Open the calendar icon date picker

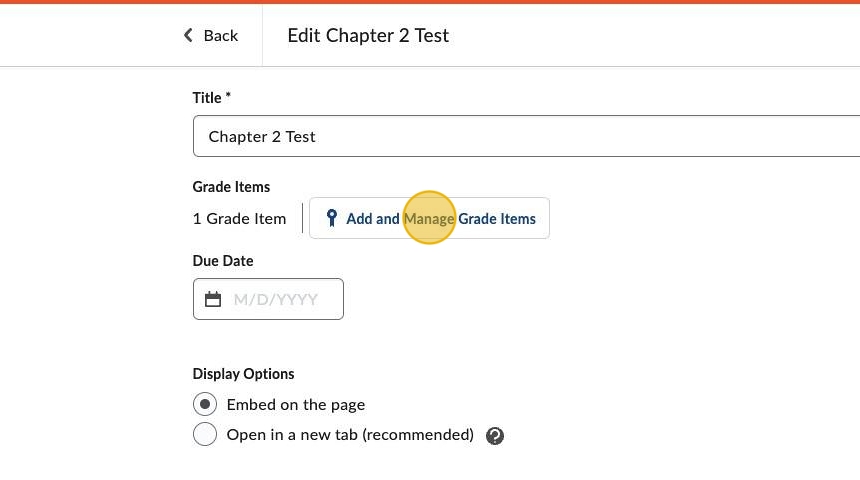click(213, 299)
